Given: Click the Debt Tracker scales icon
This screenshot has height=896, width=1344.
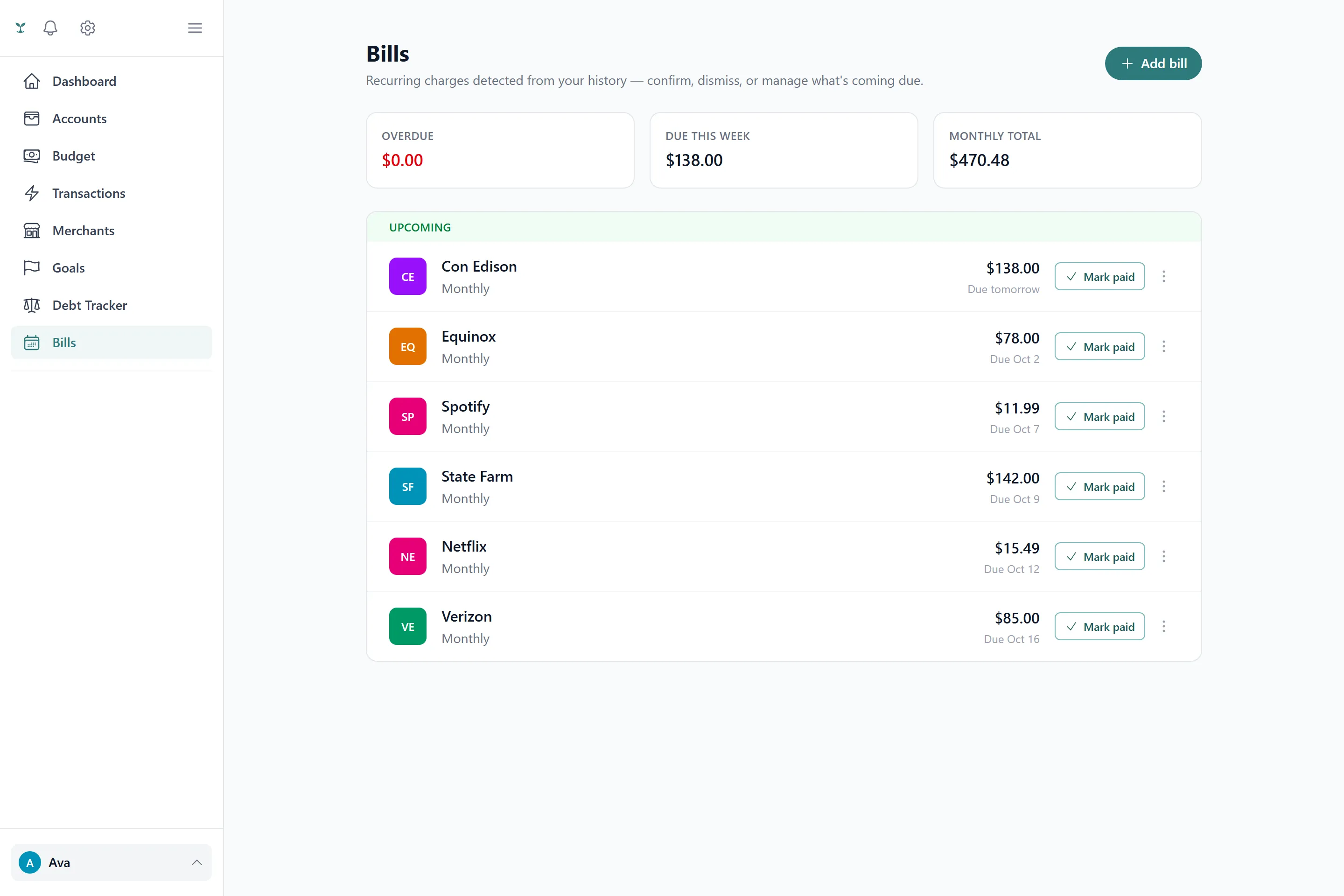Looking at the screenshot, I should point(32,305).
